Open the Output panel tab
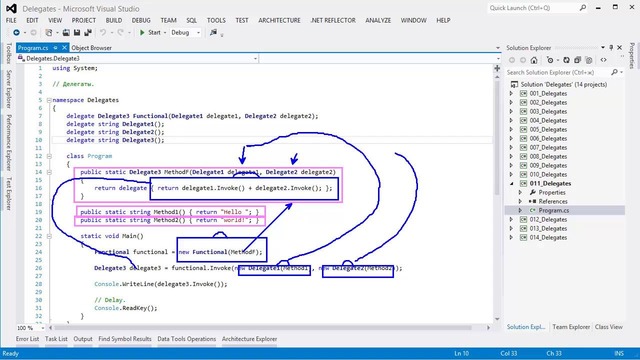 click(83, 339)
